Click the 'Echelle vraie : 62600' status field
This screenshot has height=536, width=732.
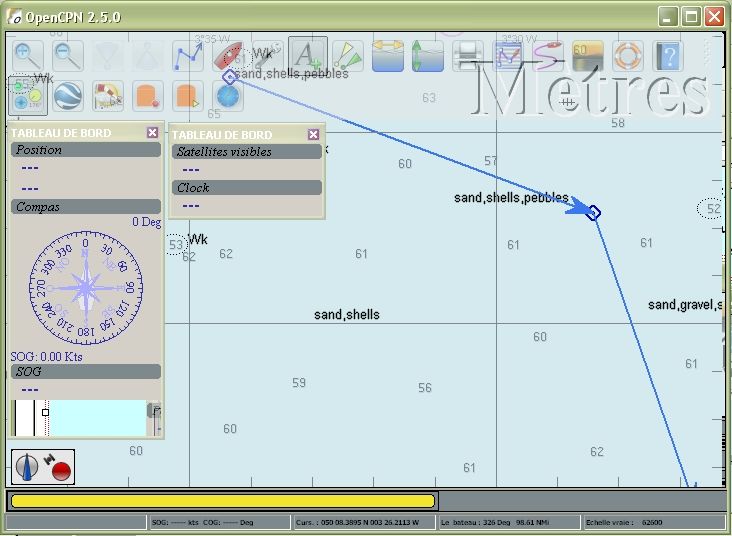(x=653, y=522)
